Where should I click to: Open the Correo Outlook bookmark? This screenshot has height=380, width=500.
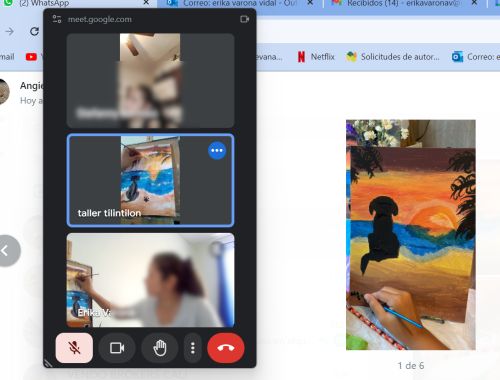click(x=475, y=57)
